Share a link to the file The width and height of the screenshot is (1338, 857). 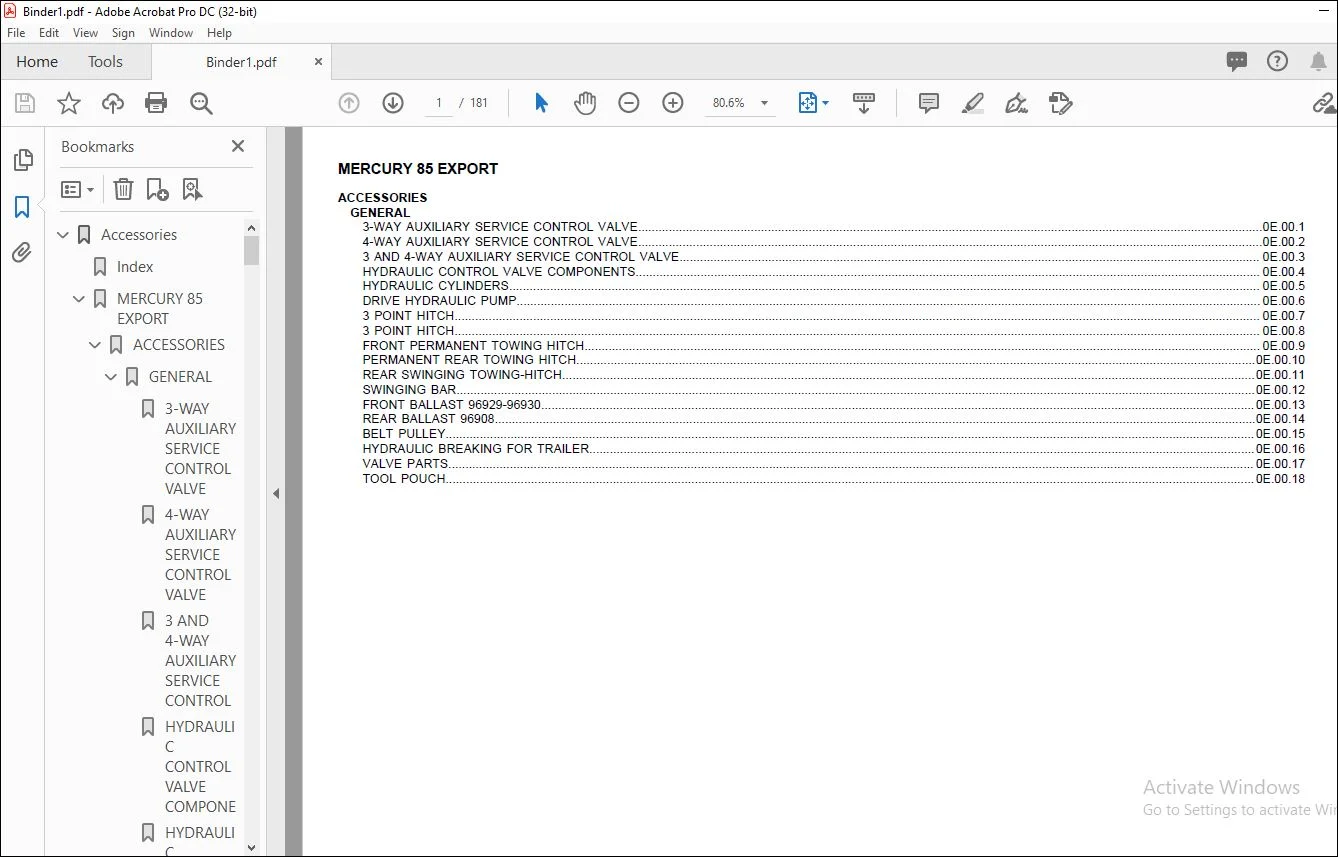click(x=1324, y=103)
